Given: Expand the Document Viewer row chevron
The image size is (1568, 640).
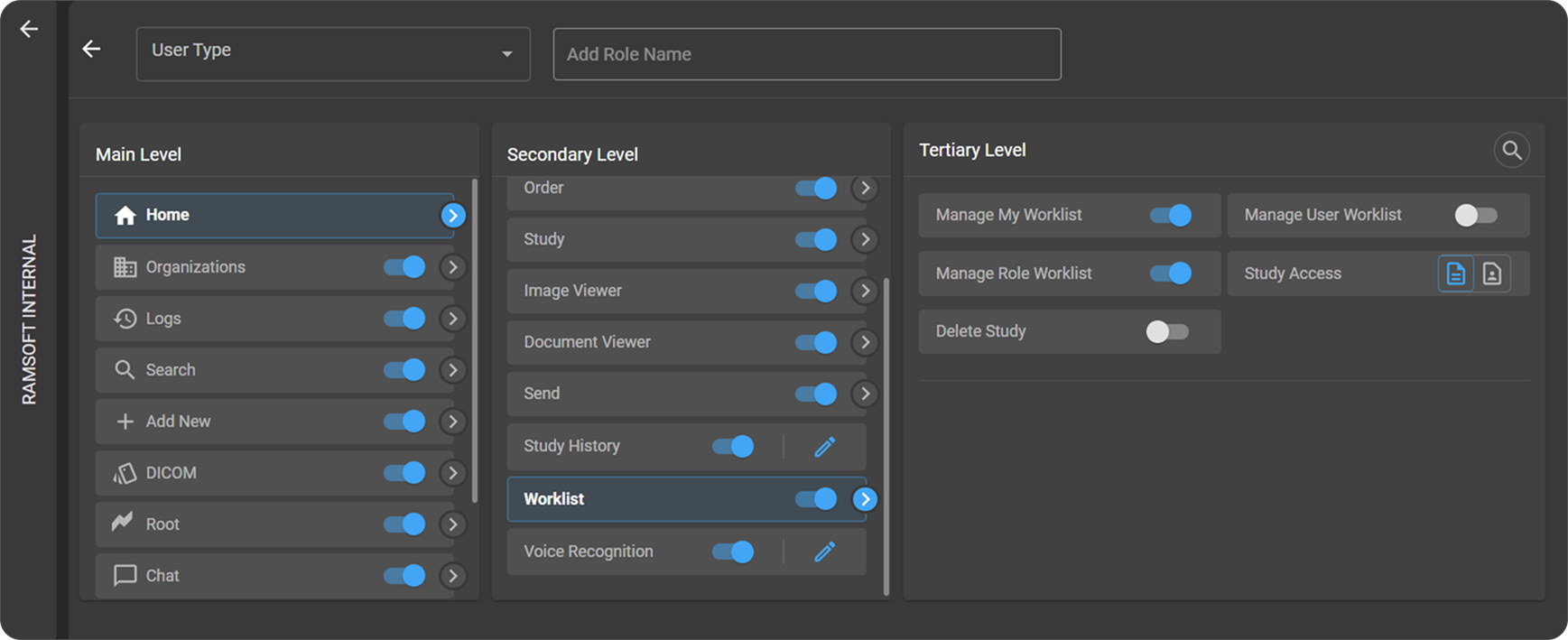Looking at the screenshot, I should click(x=865, y=342).
